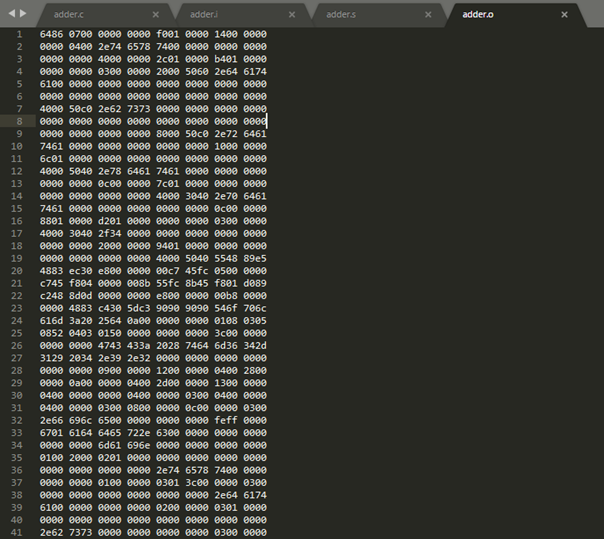
Task: Click hex word 7c01 on line 13
Action: tap(168, 184)
